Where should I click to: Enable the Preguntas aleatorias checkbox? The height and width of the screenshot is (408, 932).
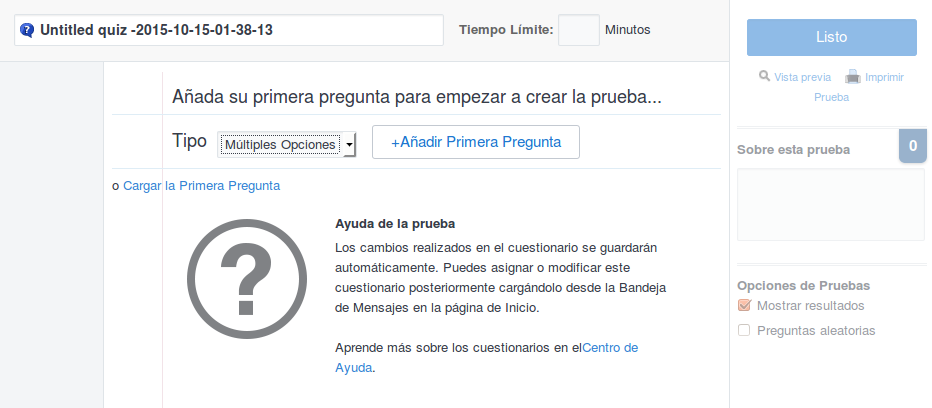click(x=743, y=330)
